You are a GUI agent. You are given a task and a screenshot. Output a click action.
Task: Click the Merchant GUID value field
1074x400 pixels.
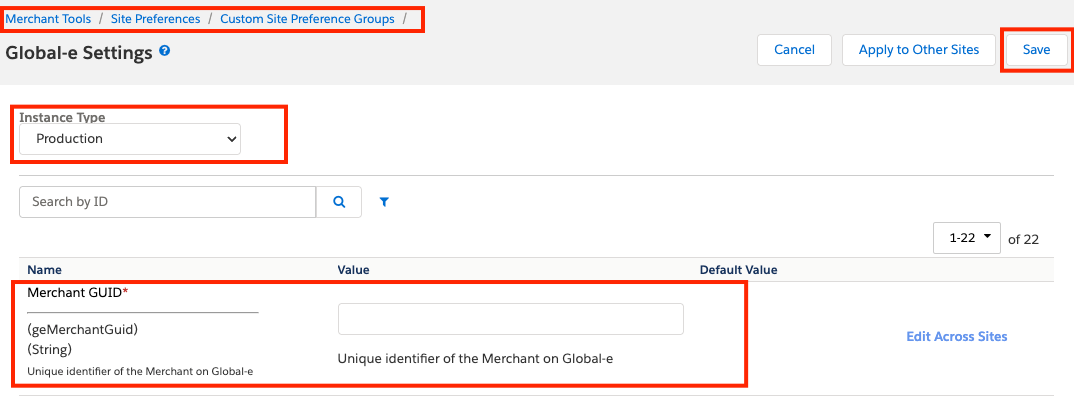tap(511, 318)
